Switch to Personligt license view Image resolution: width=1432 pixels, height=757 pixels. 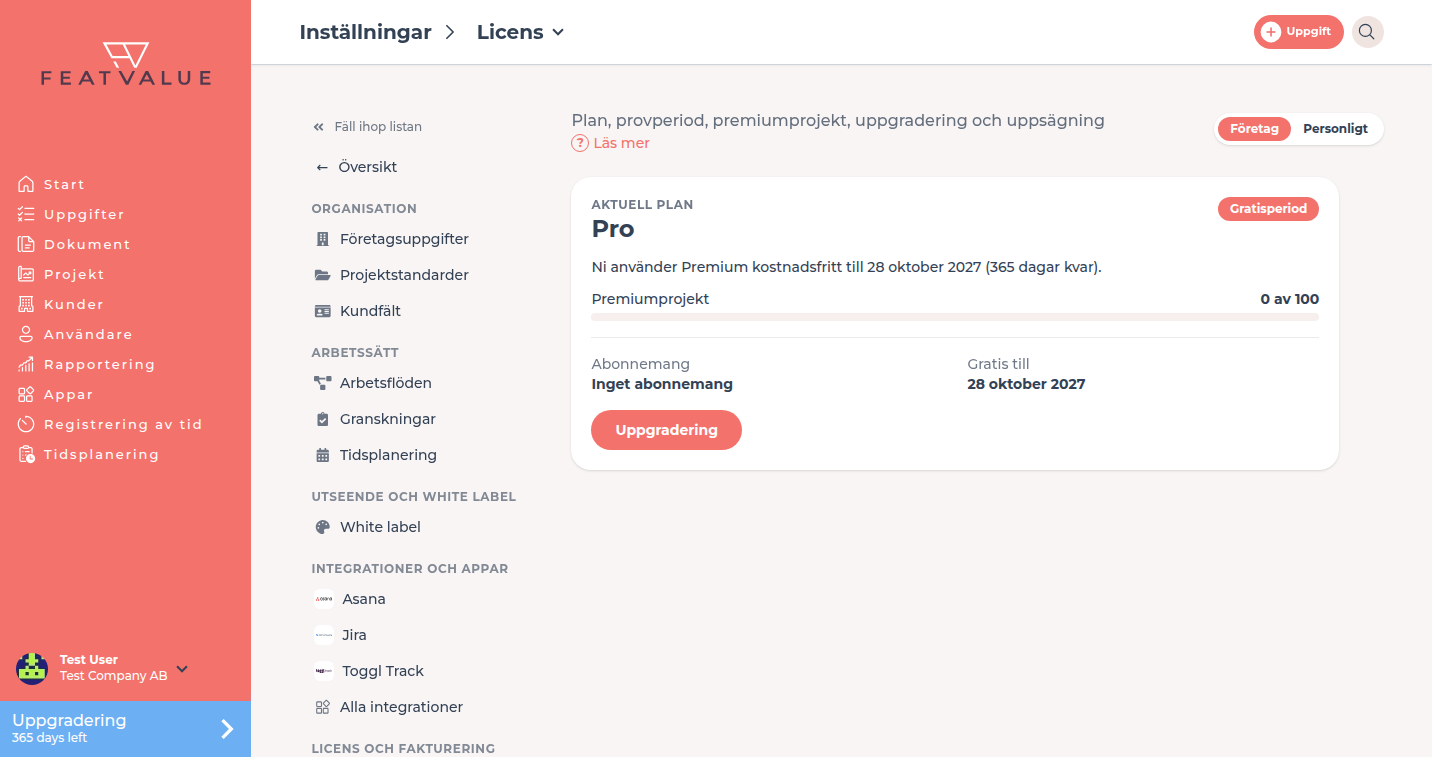(x=1335, y=129)
